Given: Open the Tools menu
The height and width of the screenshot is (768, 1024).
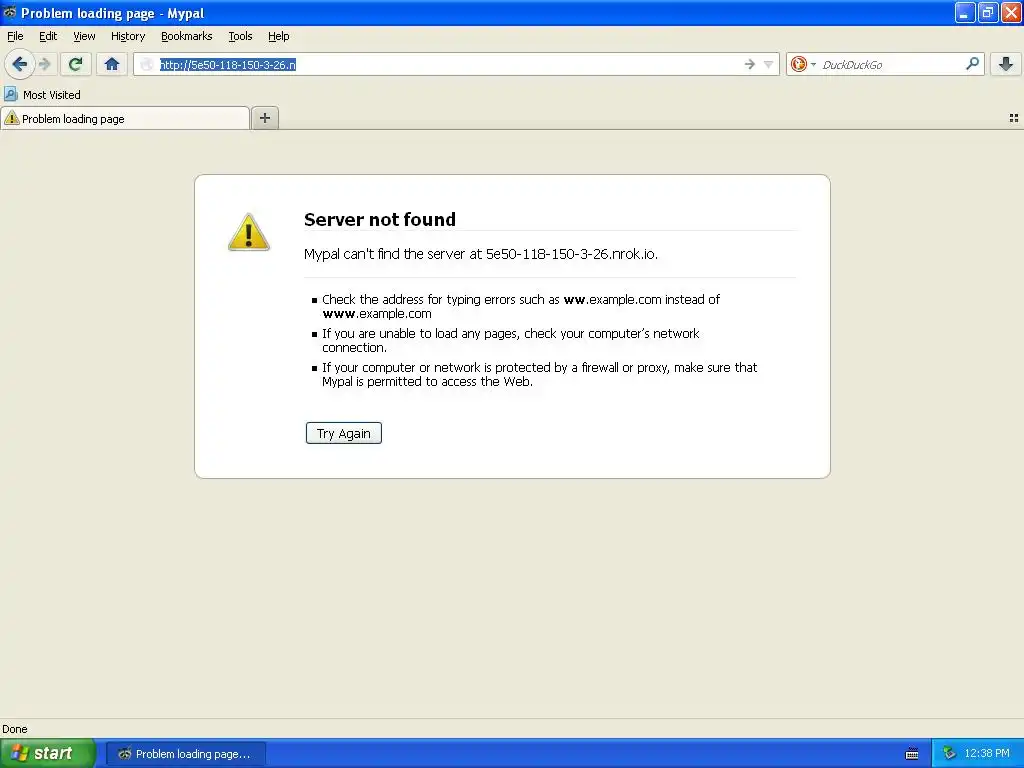Looking at the screenshot, I should tap(240, 36).
